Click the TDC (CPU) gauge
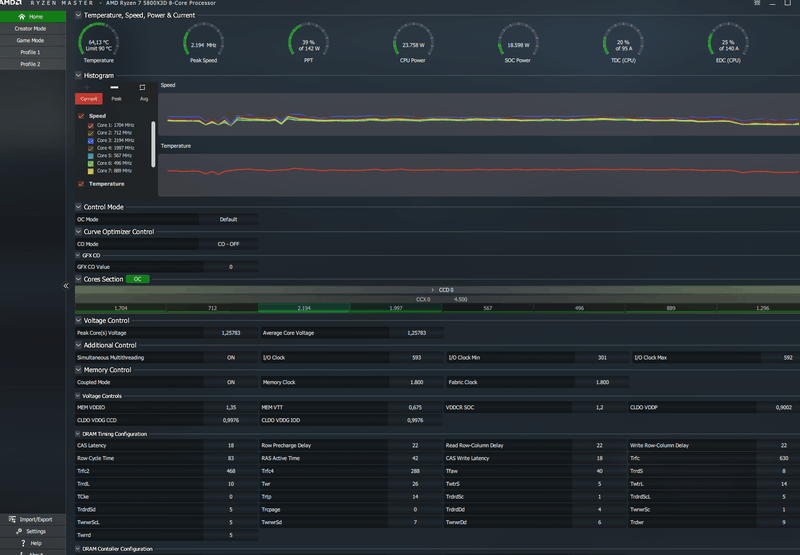Viewport: 800px width, 555px height. pos(623,43)
